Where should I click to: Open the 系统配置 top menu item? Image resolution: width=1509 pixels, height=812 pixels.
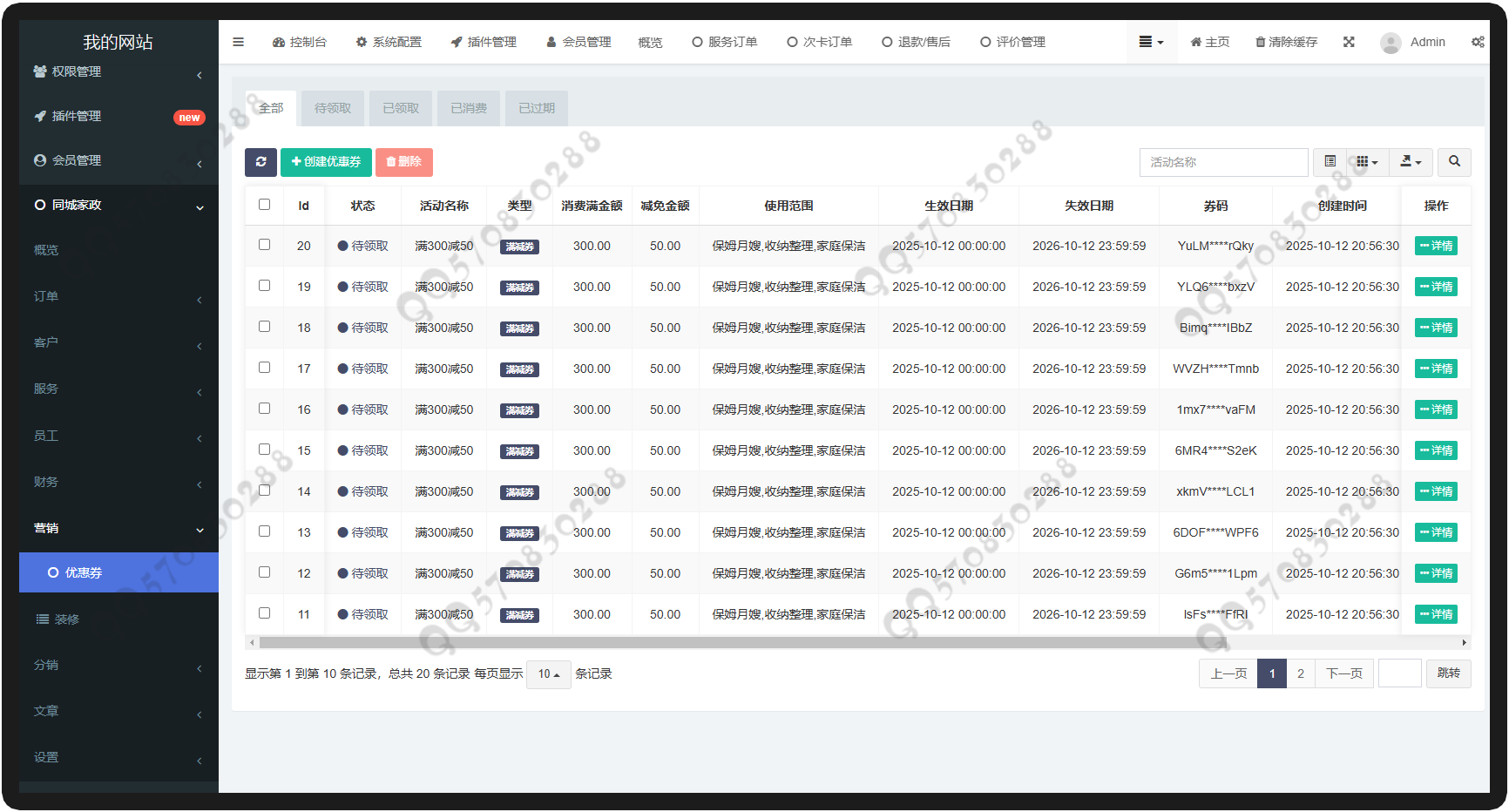389,42
